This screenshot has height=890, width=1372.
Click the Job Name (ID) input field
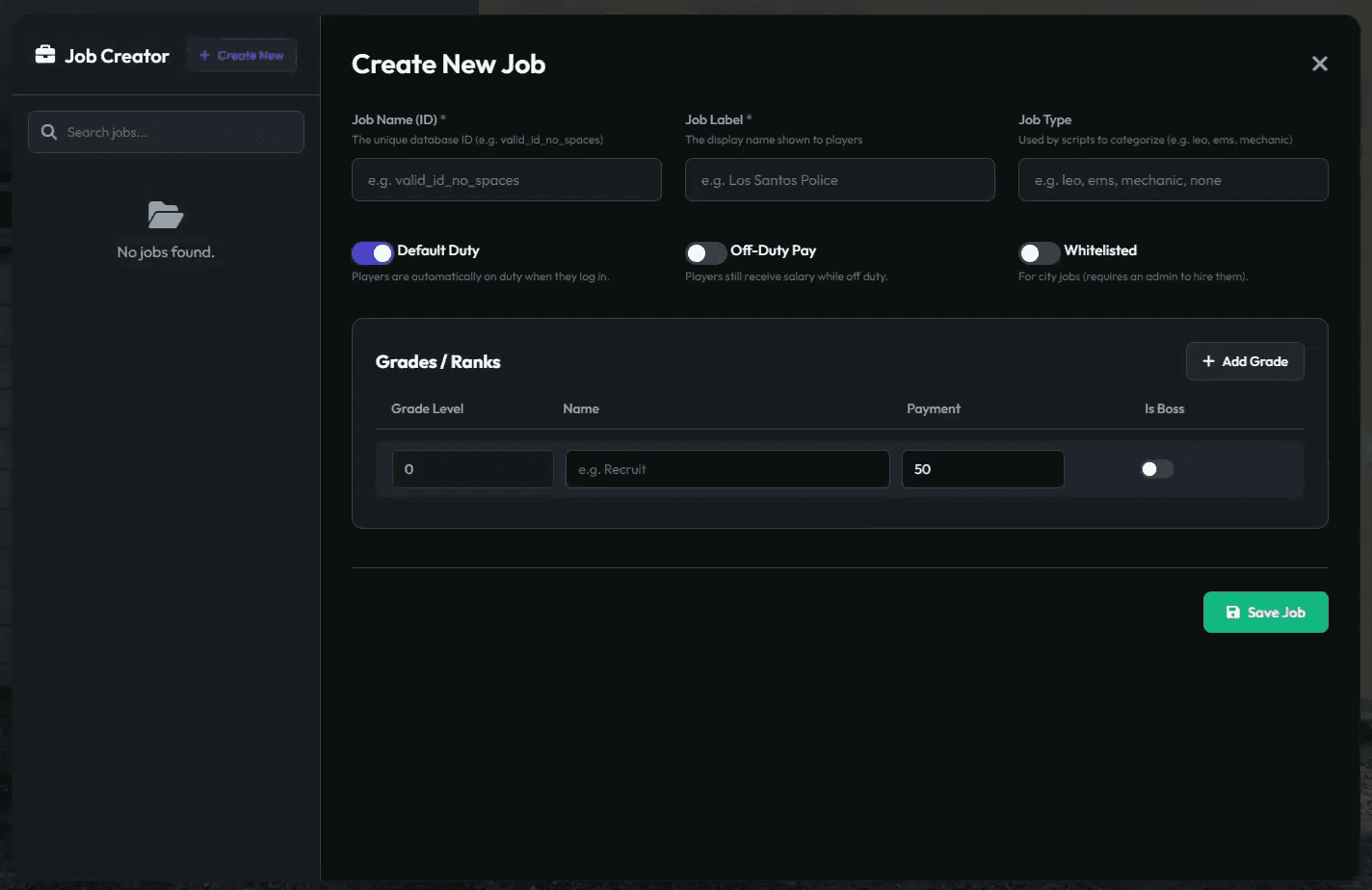(x=506, y=179)
